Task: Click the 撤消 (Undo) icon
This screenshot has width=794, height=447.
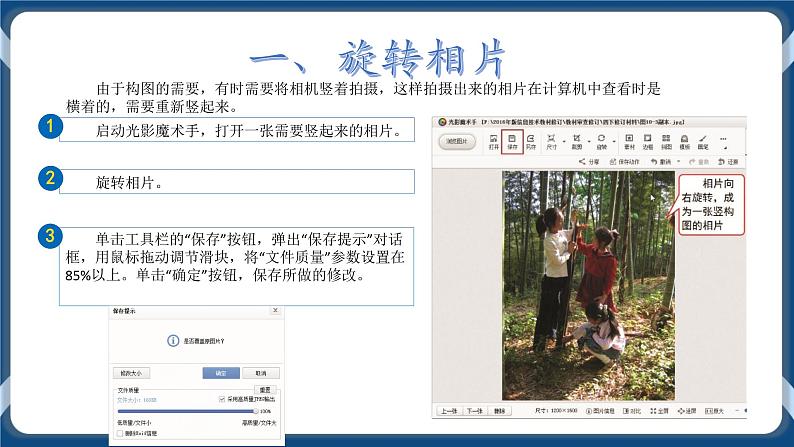Action: coord(661,161)
